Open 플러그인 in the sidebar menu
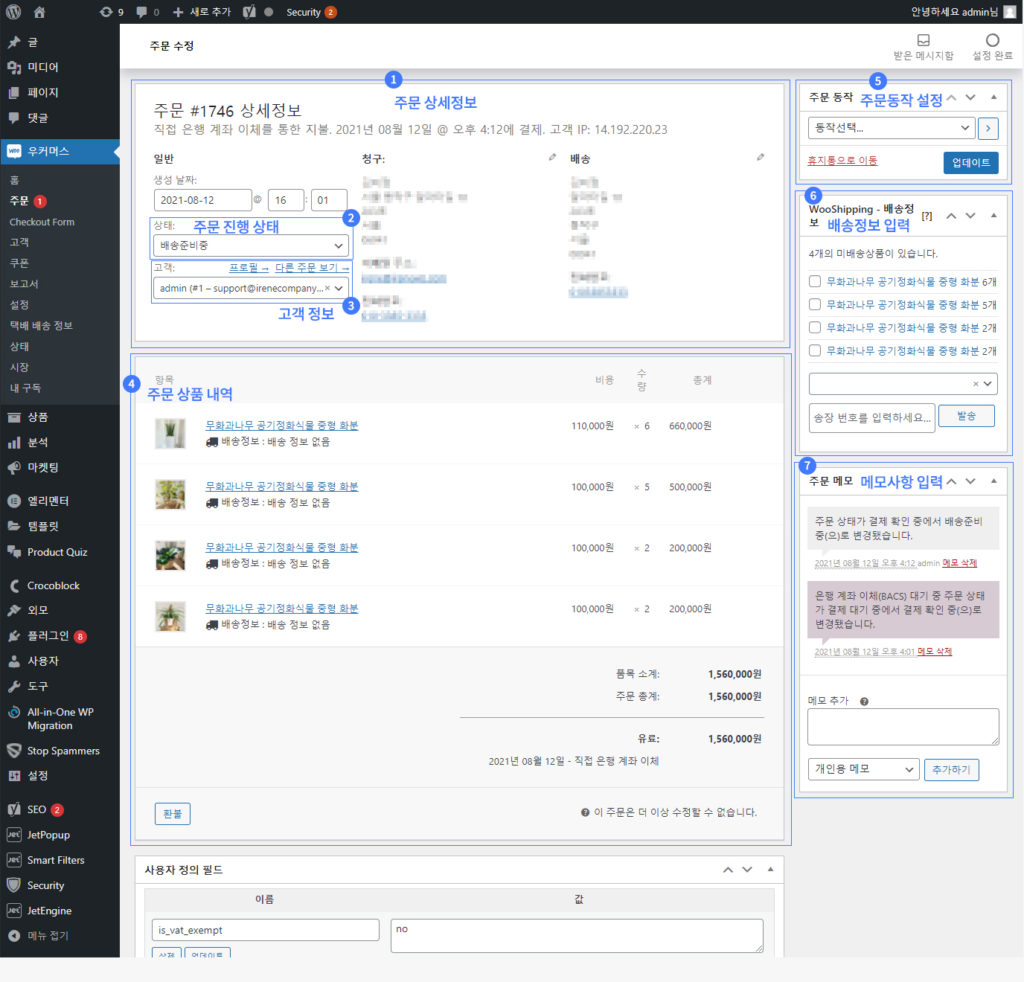The height and width of the screenshot is (982, 1024). click(x=48, y=636)
